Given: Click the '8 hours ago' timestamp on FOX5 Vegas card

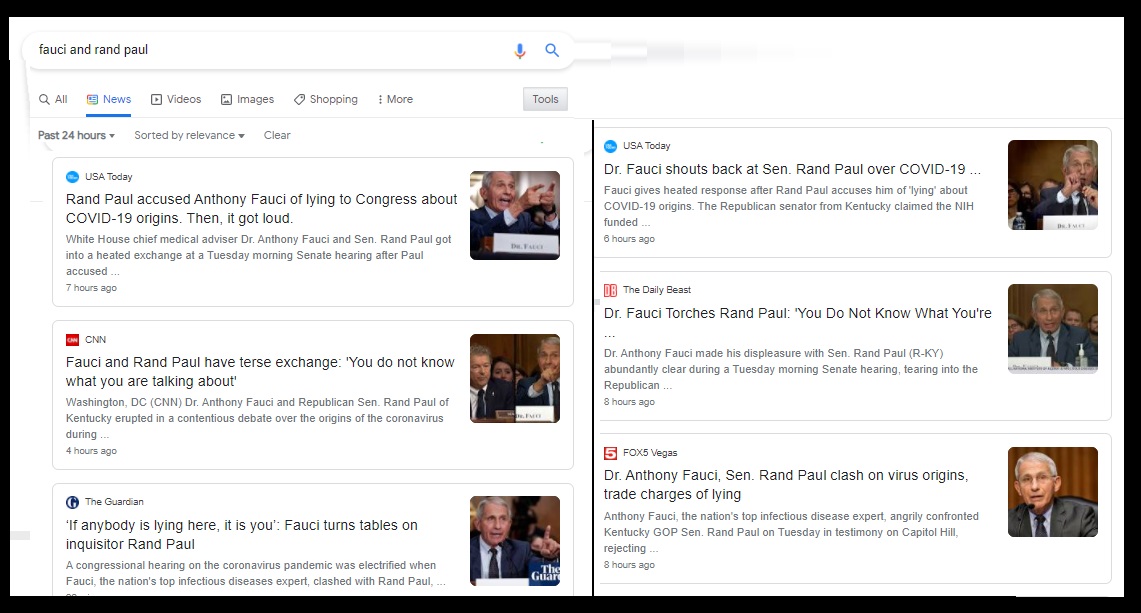Looking at the screenshot, I should coord(629,565).
